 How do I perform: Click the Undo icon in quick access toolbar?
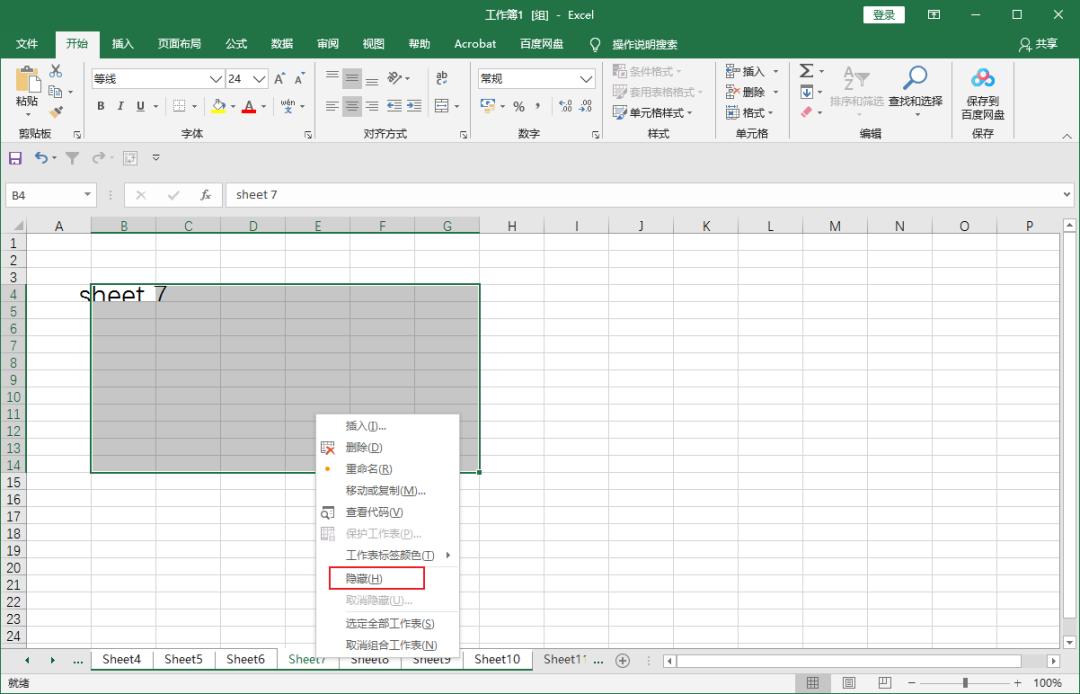(x=40, y=157)
